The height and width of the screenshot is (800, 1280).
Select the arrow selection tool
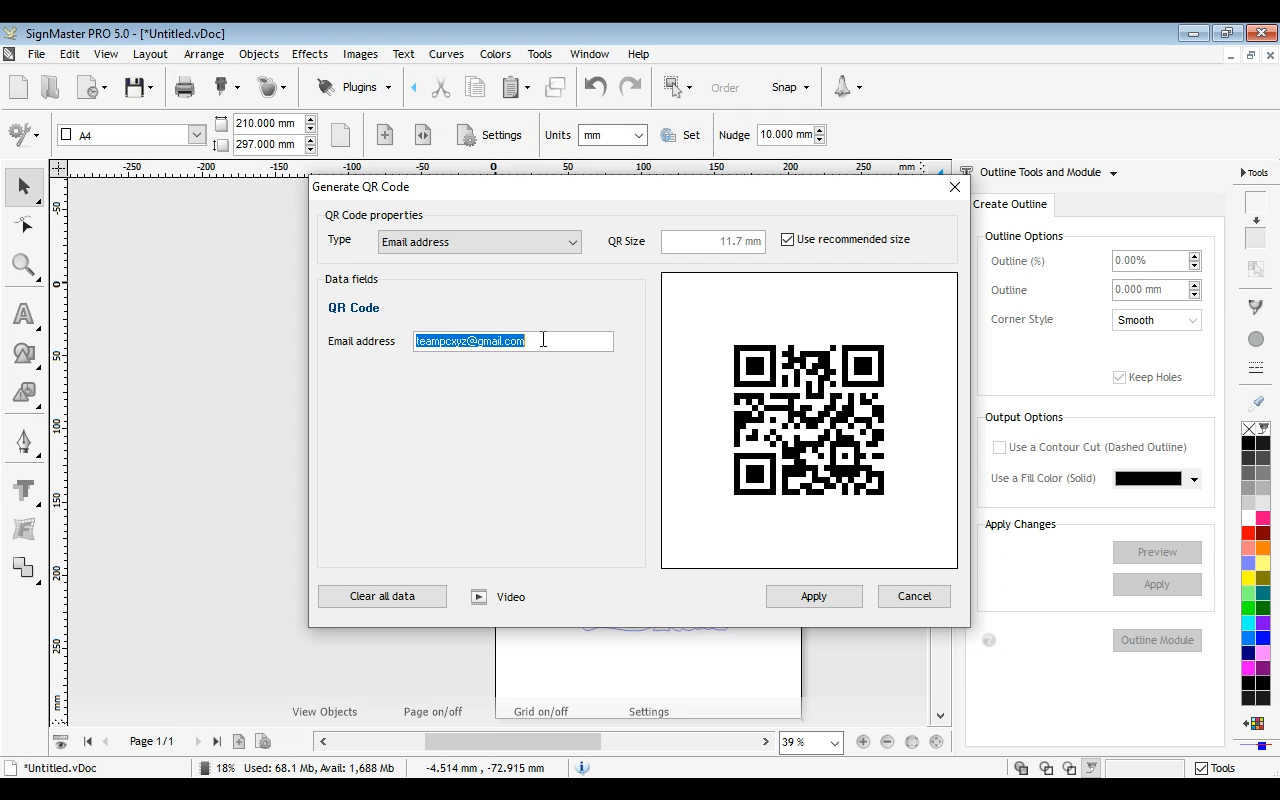[25, 187]
